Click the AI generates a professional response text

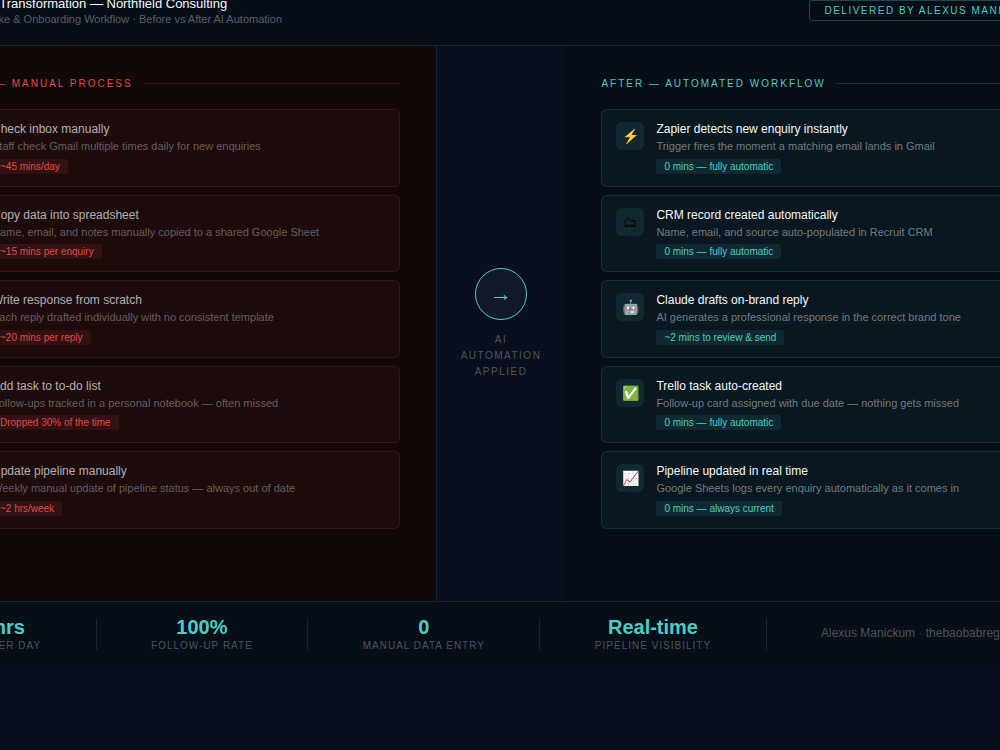[x=808, y=317]
